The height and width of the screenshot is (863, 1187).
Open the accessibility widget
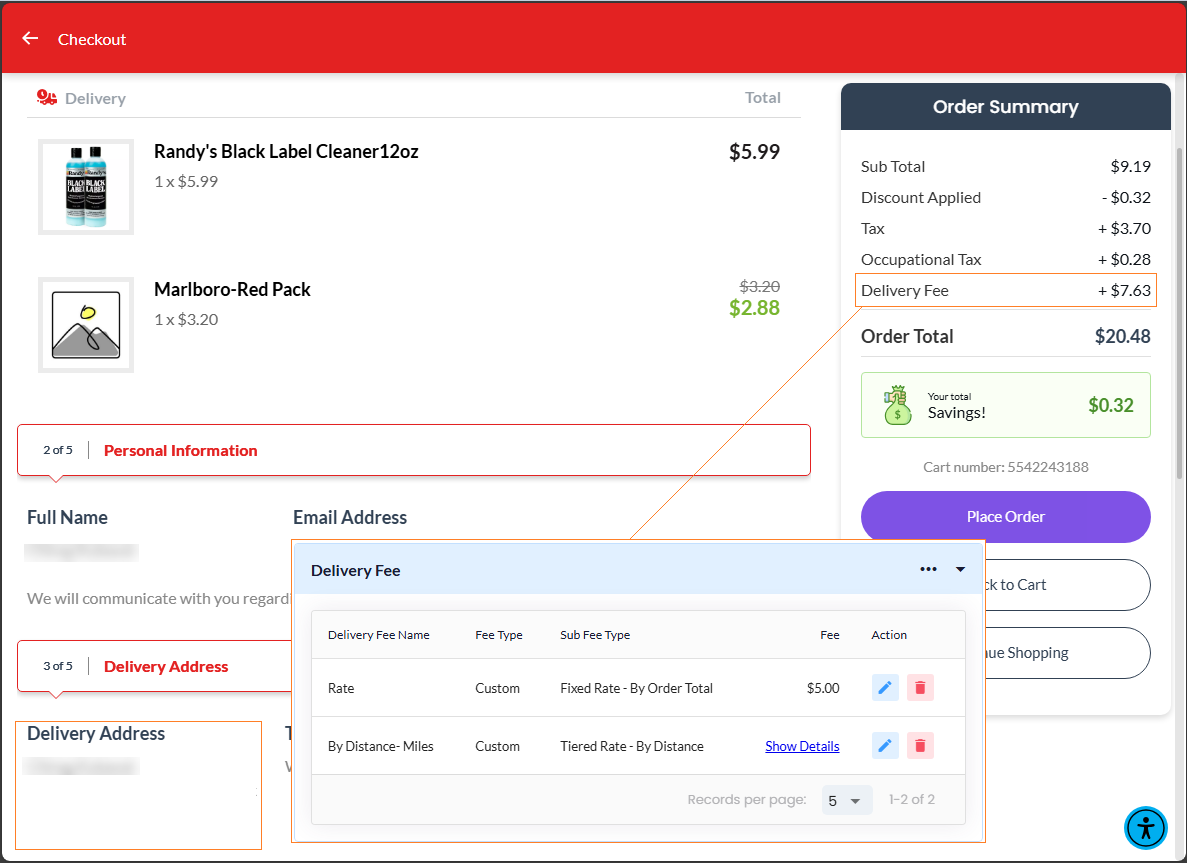(1145, 827)
